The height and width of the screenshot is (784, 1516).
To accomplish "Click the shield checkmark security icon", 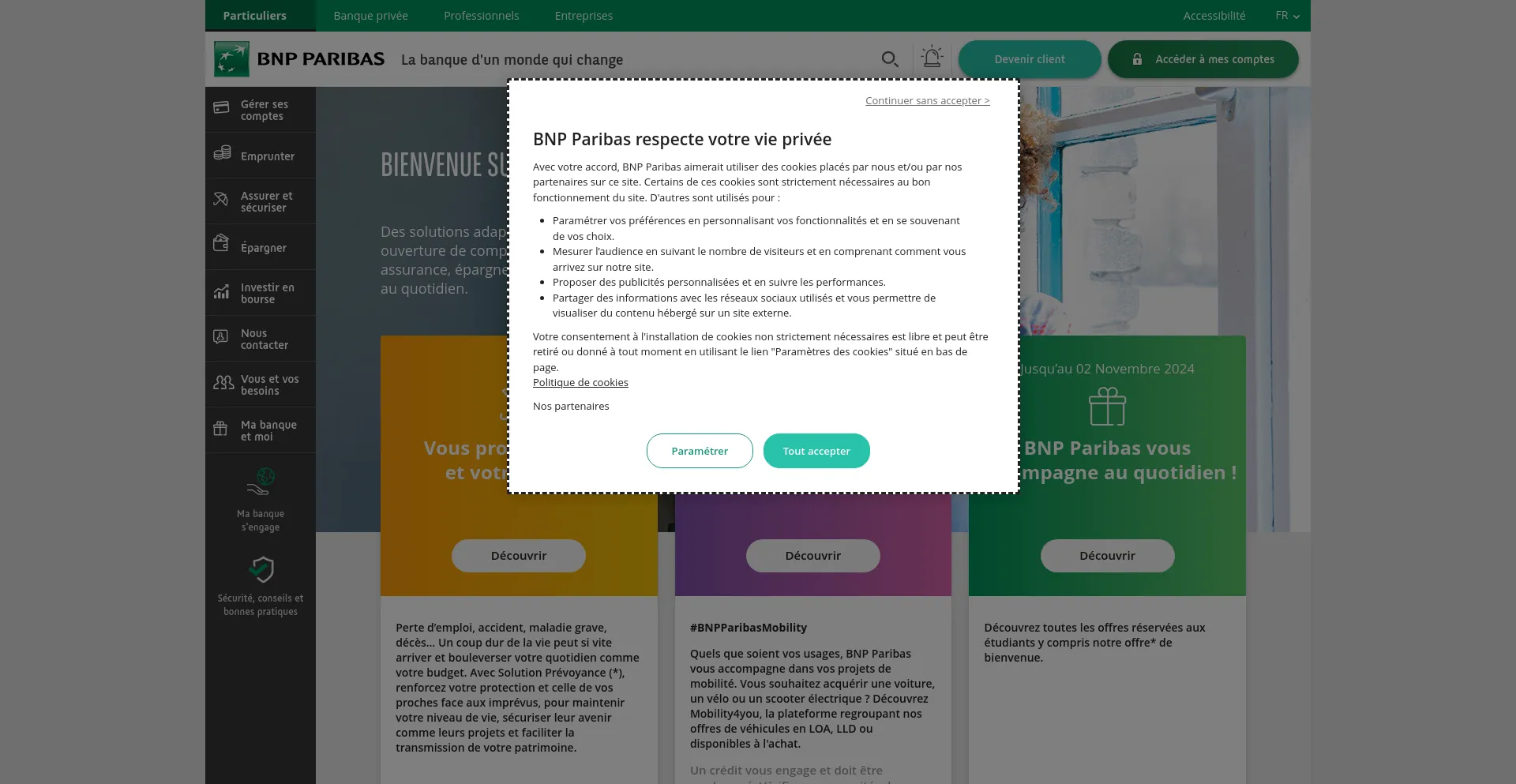I will 261,569.
